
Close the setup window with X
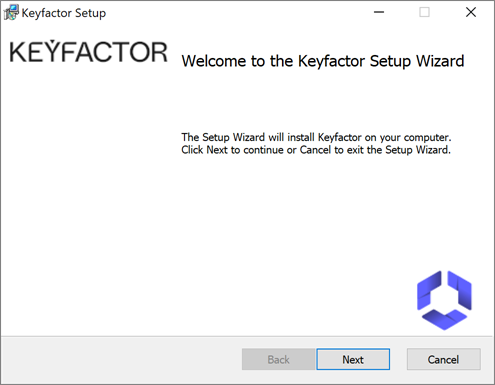click(x=471, y=12)
